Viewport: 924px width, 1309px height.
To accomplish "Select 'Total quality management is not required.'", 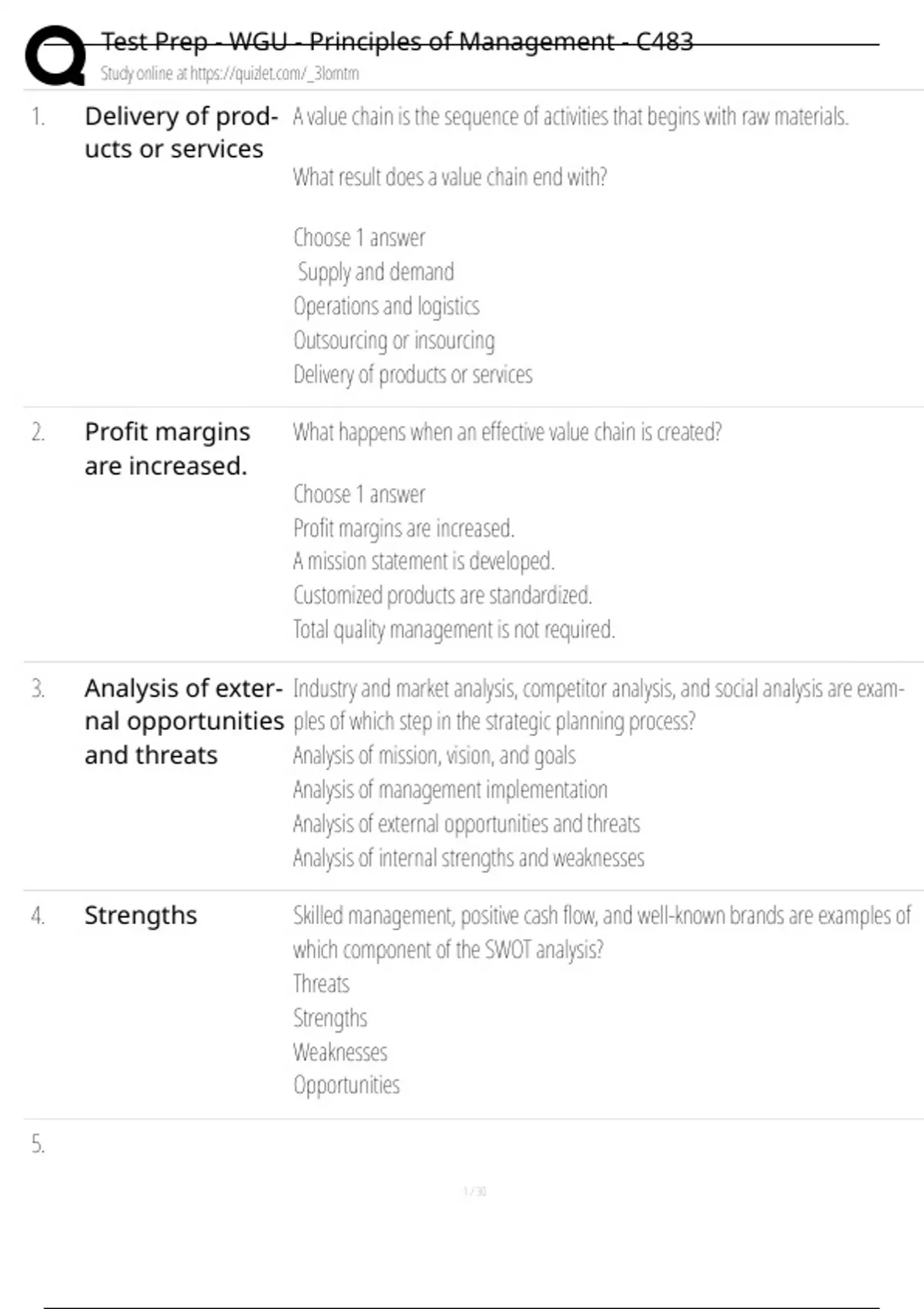I will pyautogui.click(x=454, y=629).
